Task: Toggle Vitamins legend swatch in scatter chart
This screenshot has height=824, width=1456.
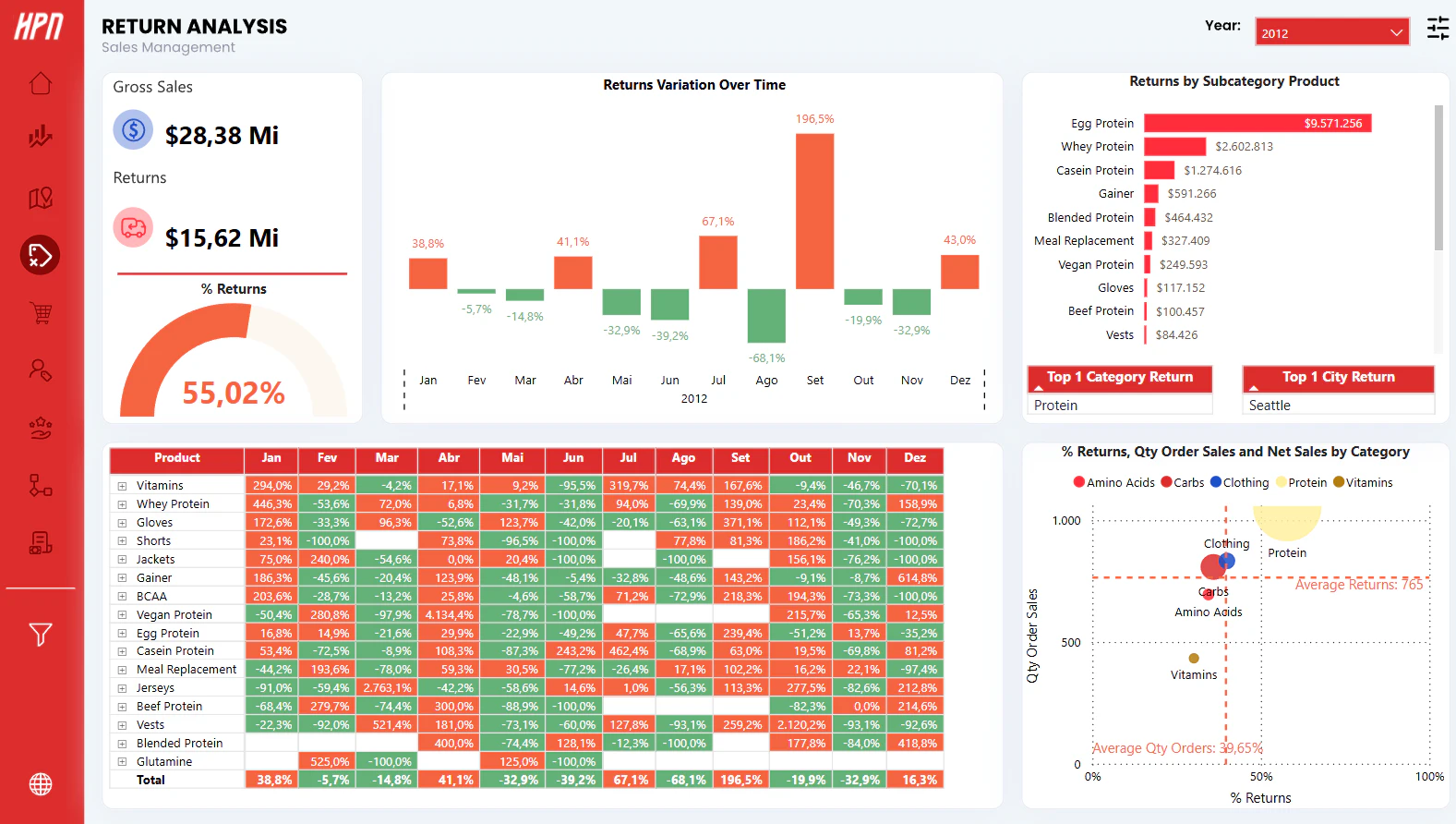Action: point(1339,482)
